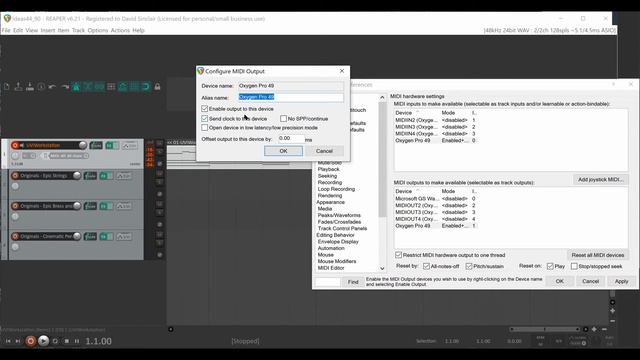Toggle the Snap toolbar icon
This screenshot has height=360, width=640.
tap(146, 87)
